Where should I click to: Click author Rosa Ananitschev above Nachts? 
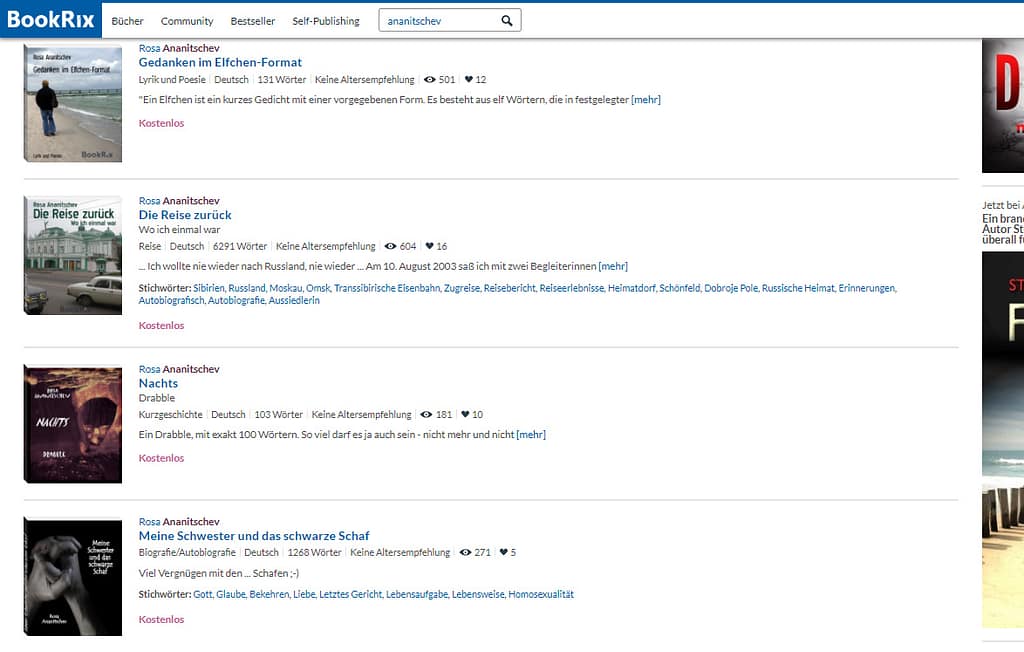pyautogui.click(x=179, y=369)
